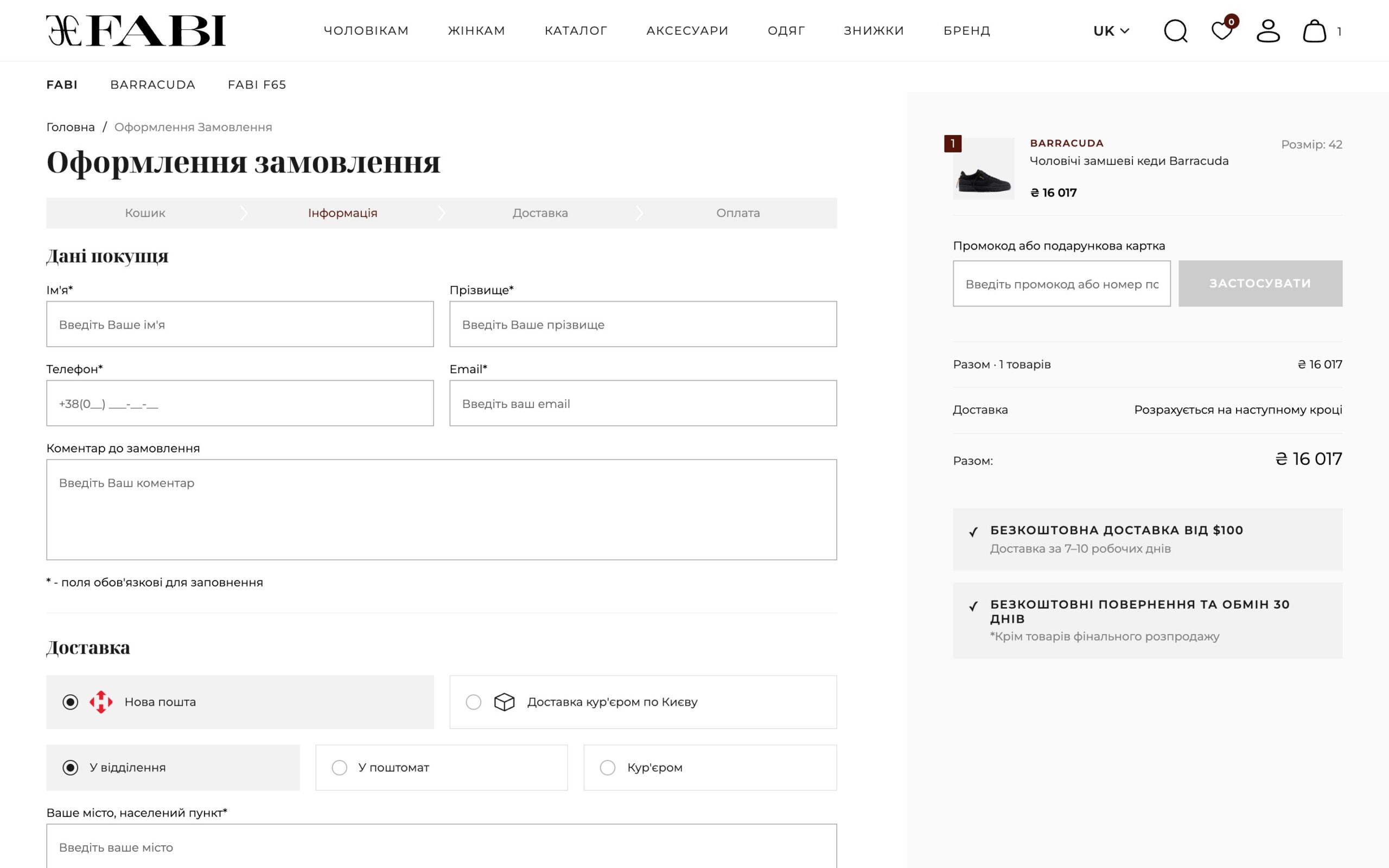
Task: Select Нова пошта delivery radio button
Action: click(x=70, y=701)
